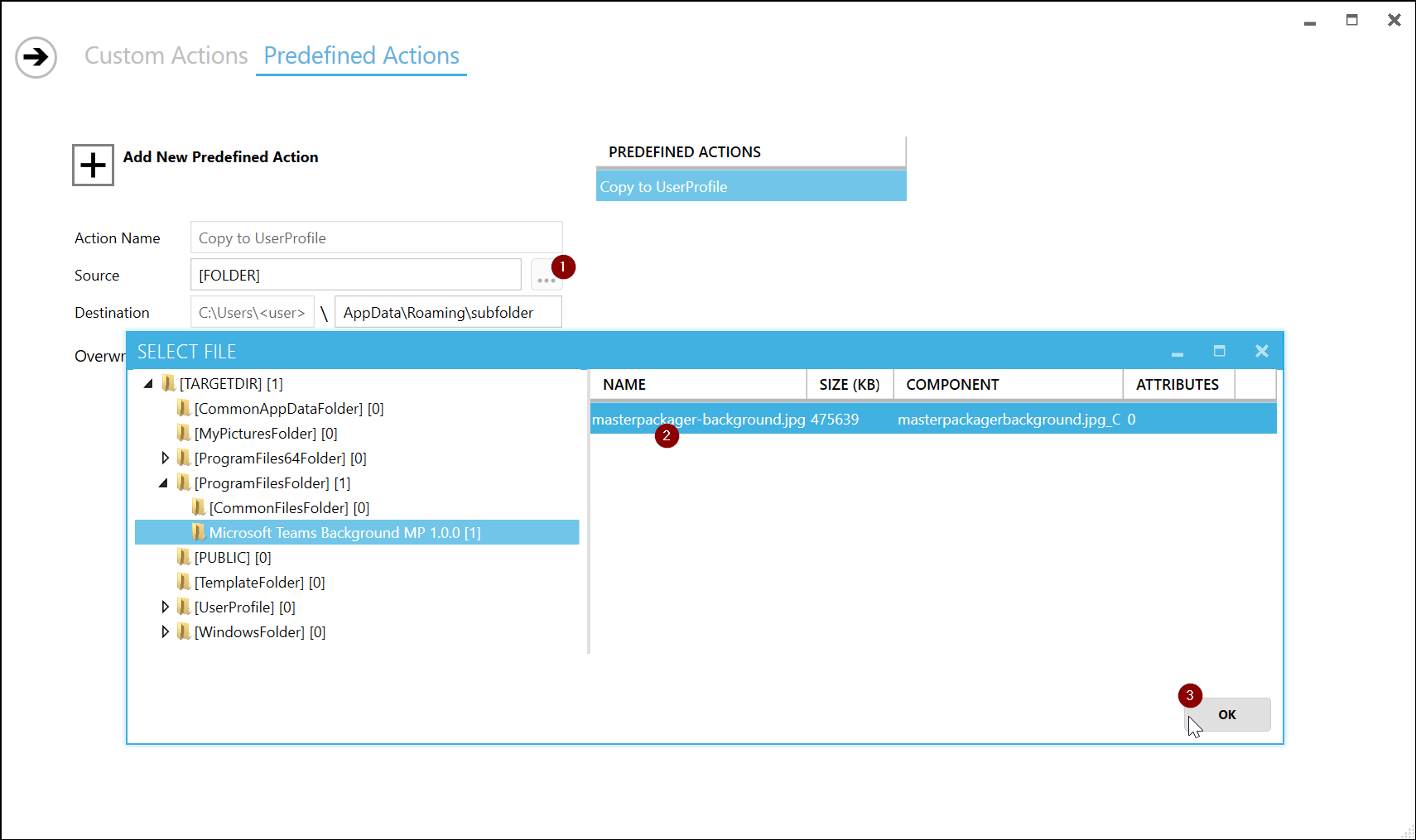Viewport: 1416px width, 840px height.
Task: Click the C:\Users\<user> destination prefix field
Action: pos(252,312)
